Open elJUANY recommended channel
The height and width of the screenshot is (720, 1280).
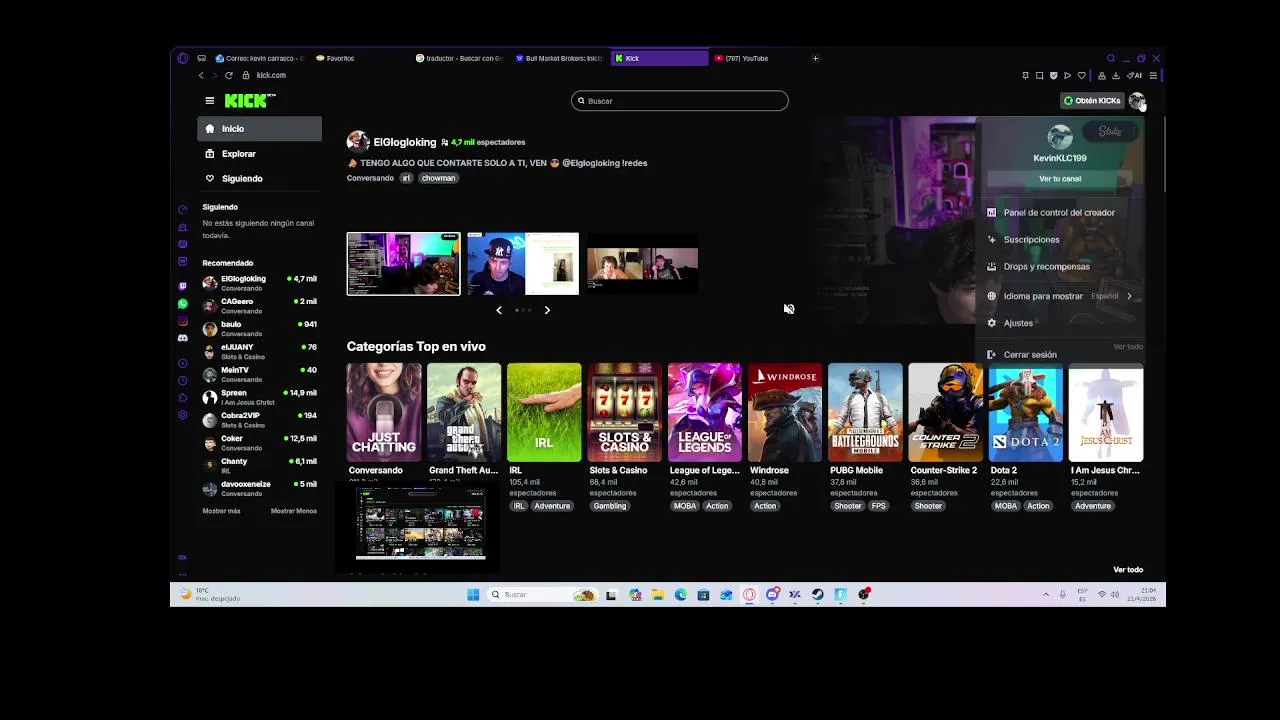259,352
